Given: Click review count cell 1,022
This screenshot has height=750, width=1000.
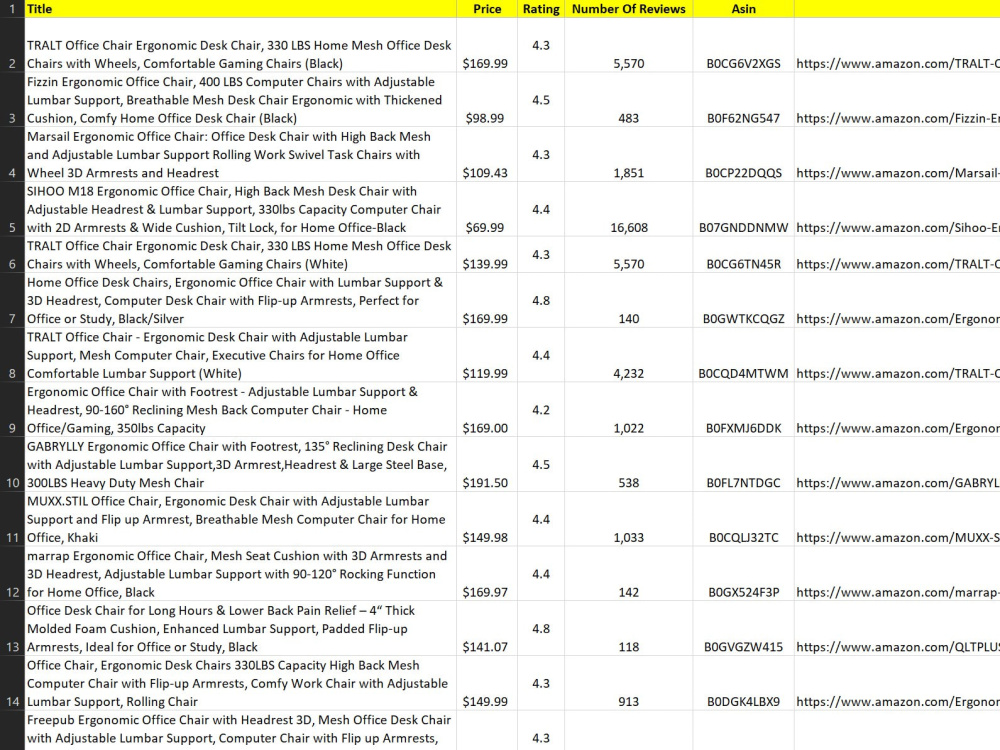Looking at the screenshot, I should click(x=628, y=410).
